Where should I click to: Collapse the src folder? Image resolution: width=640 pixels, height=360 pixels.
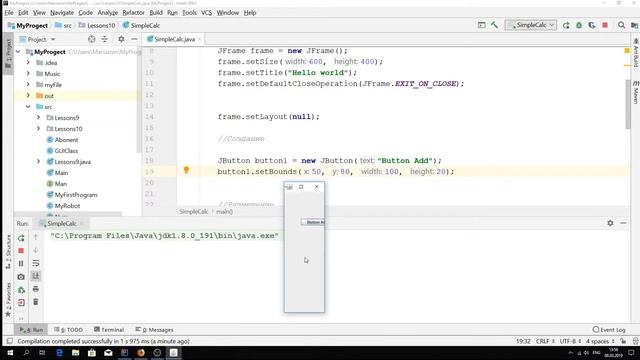(28, 107)
